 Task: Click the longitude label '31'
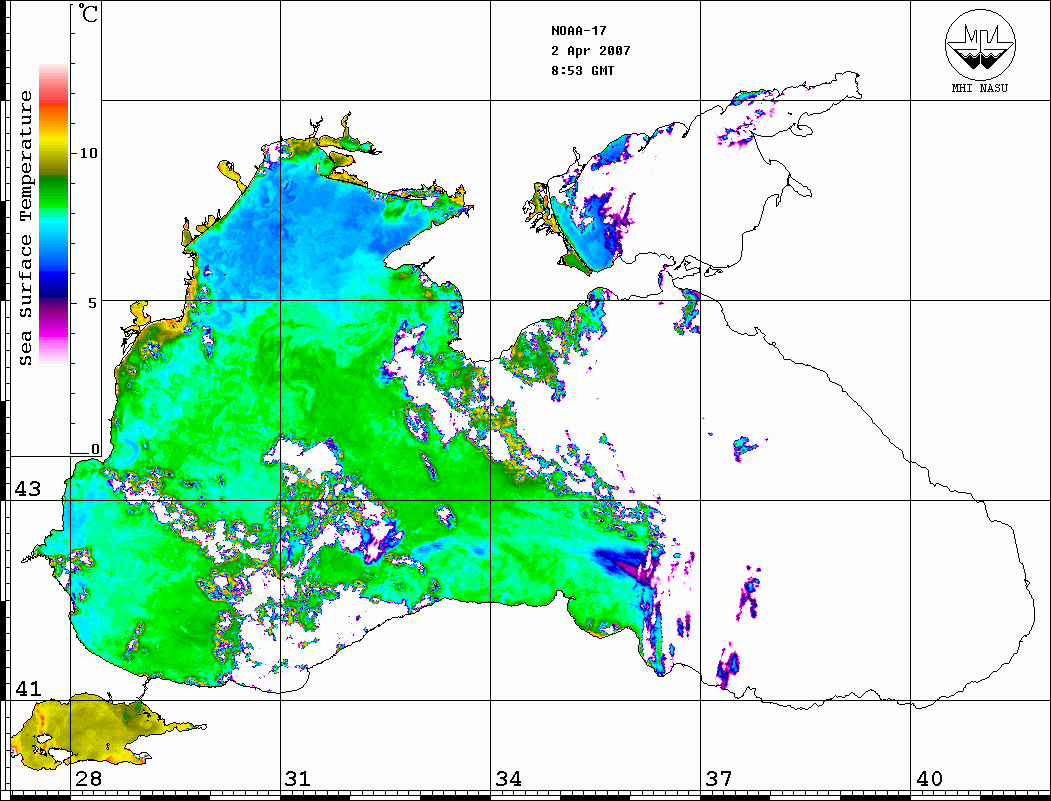(298, 778)
